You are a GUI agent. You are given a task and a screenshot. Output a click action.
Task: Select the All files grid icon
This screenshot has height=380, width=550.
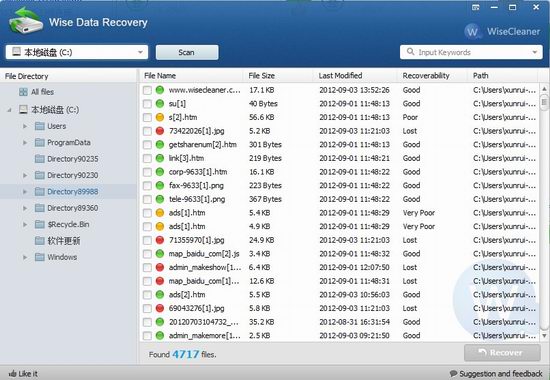23,92
